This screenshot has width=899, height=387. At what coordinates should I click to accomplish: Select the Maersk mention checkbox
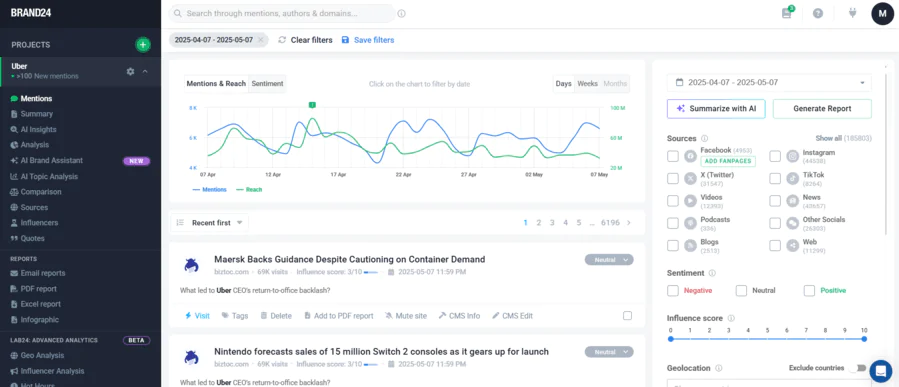click(627, 316)
